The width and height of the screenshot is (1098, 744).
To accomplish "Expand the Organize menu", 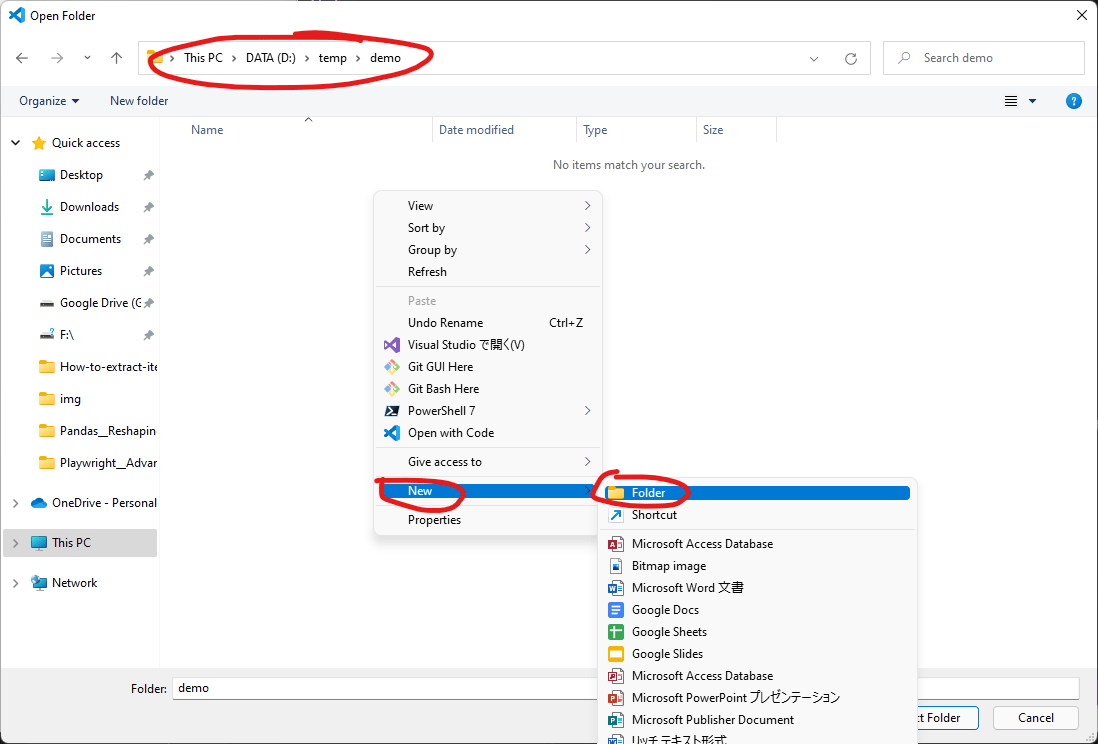I will coord(46,100).
